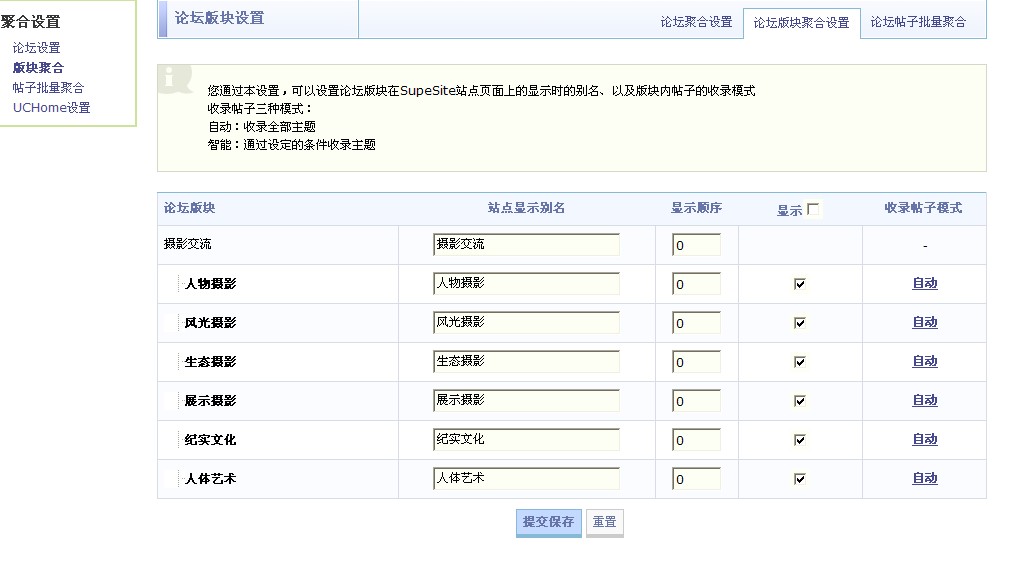Click alias field for 展示摄影
1030x562 pixels.
click(526, 400)
